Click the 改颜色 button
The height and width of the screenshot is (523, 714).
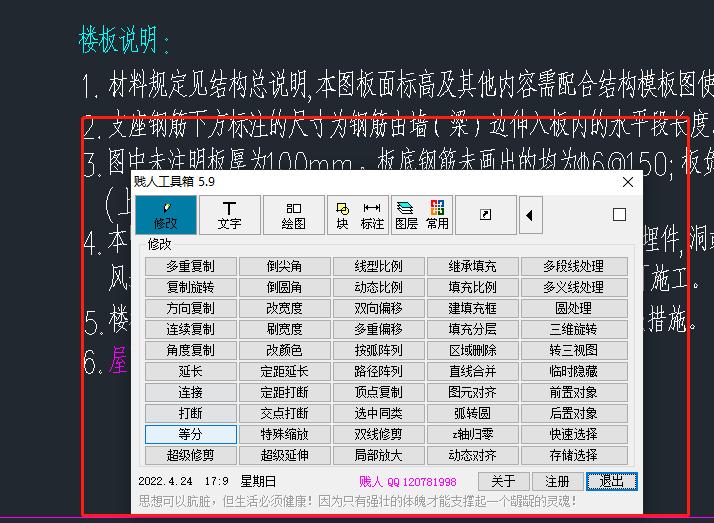[285, 350]
